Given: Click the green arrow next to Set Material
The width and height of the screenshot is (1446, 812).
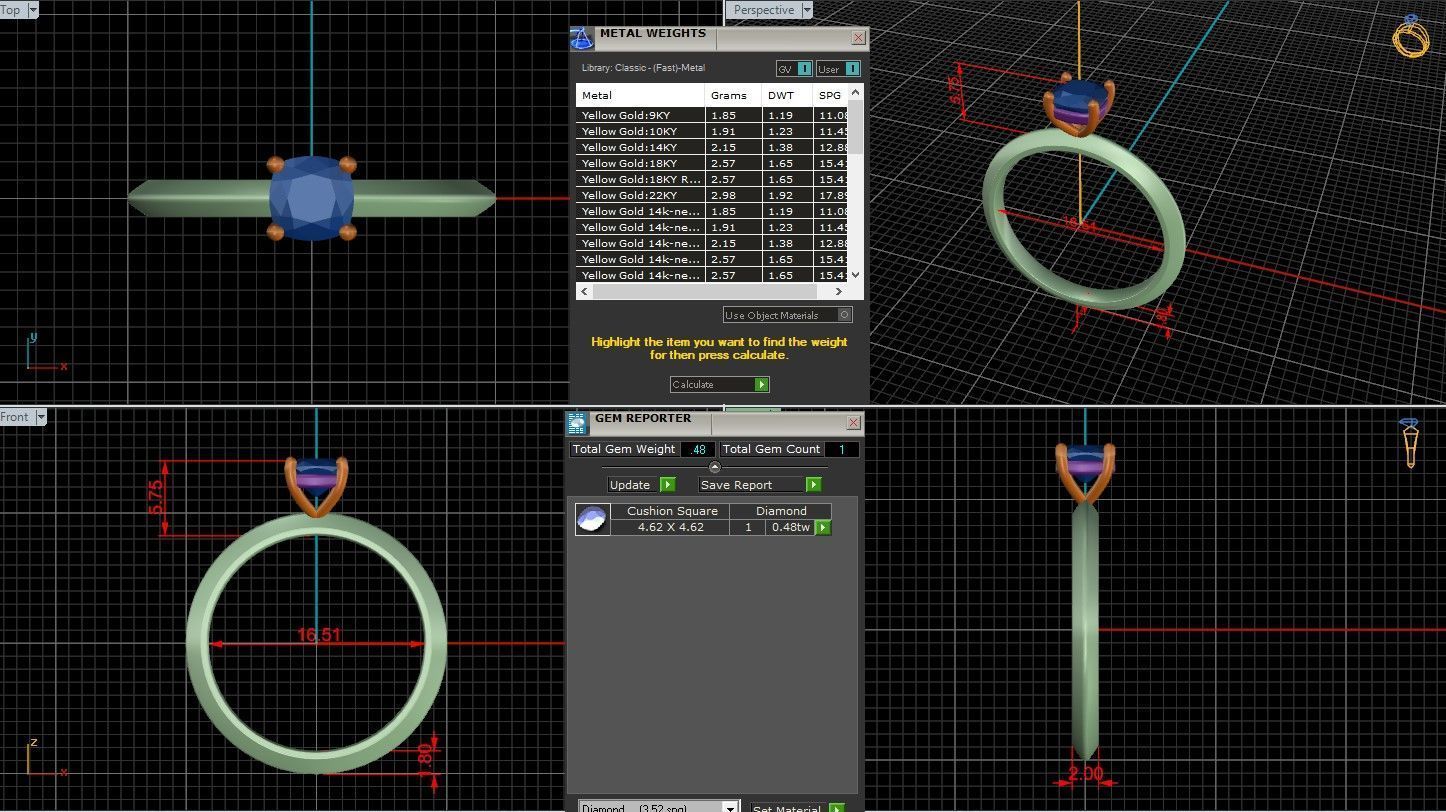Looking at the screenshot, I should 837,808.
